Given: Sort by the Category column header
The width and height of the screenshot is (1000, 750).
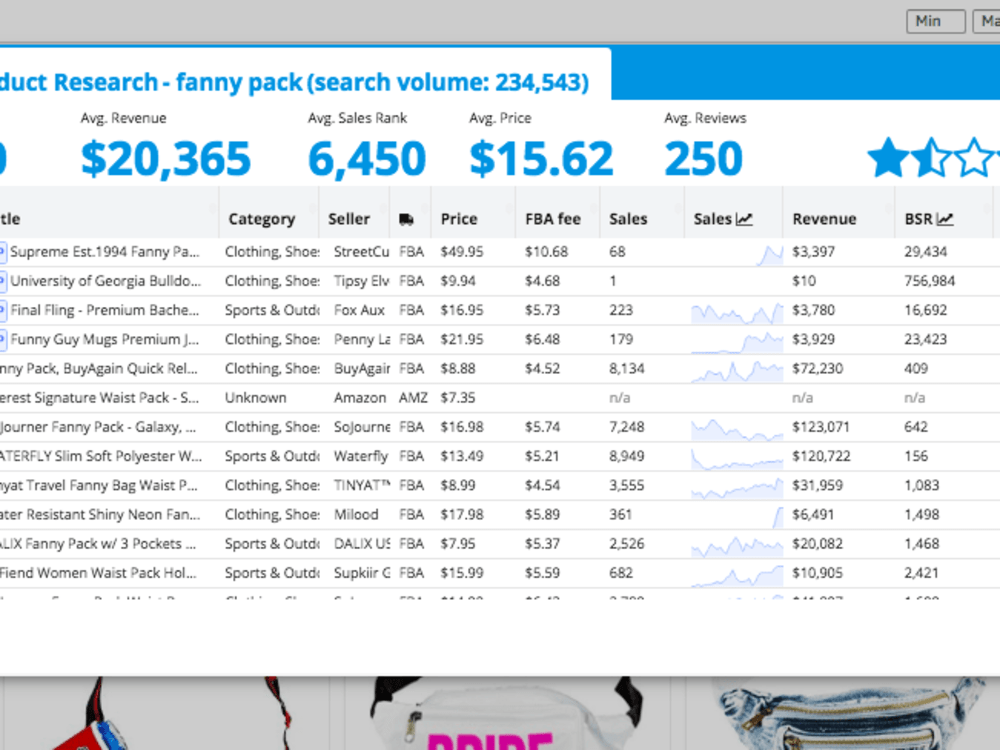Looking at the screenshot, I should pyautogui.click(x=261, y=219).
